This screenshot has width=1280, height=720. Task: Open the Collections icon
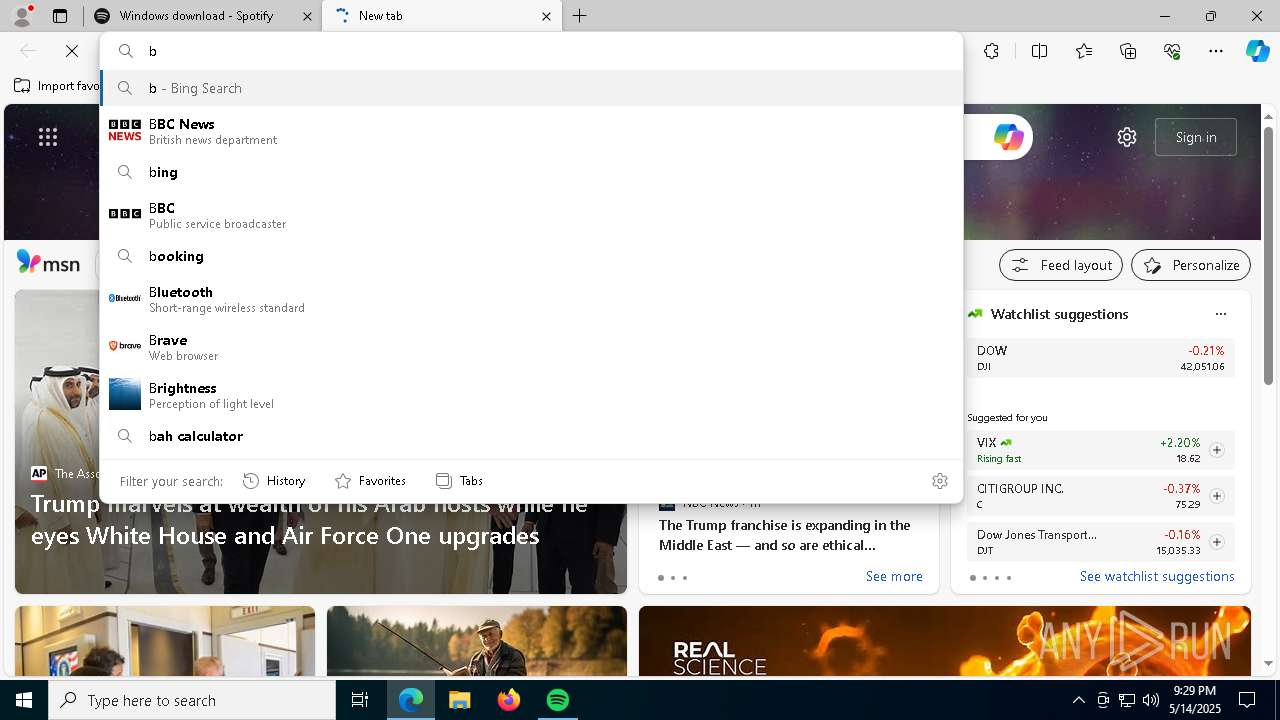point(1128,51)
